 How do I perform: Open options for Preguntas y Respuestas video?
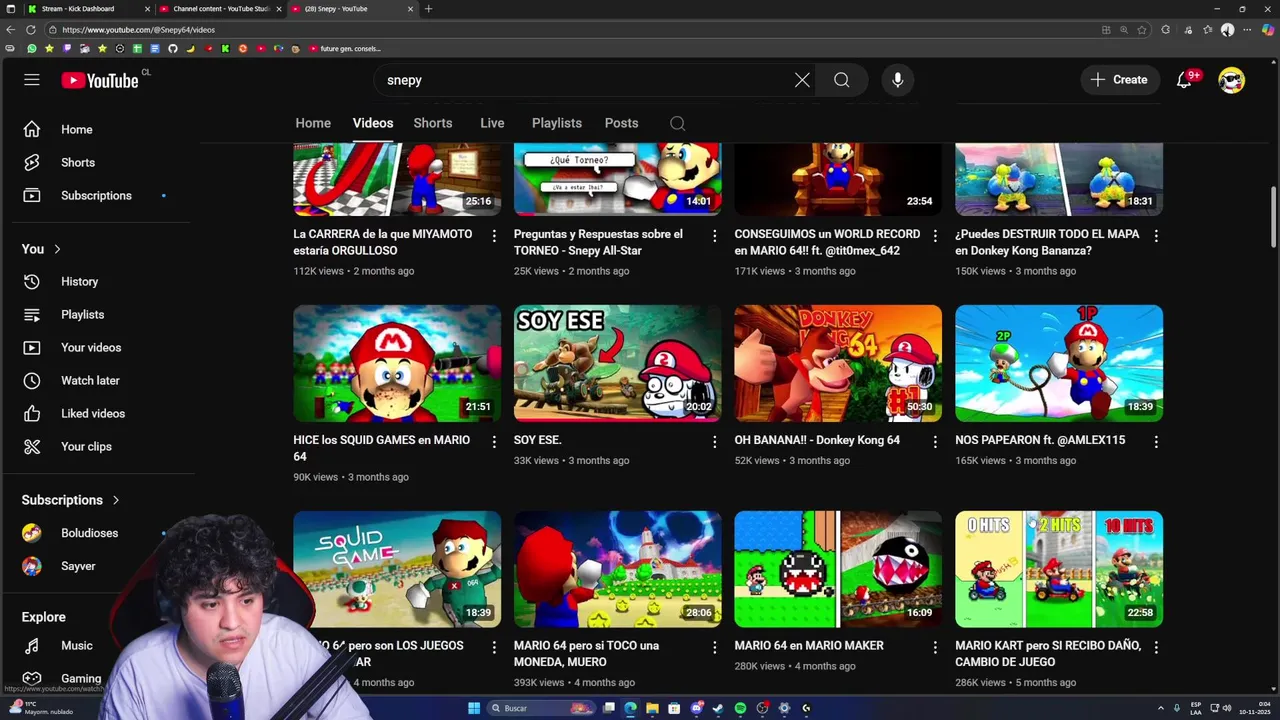(714, 236)
